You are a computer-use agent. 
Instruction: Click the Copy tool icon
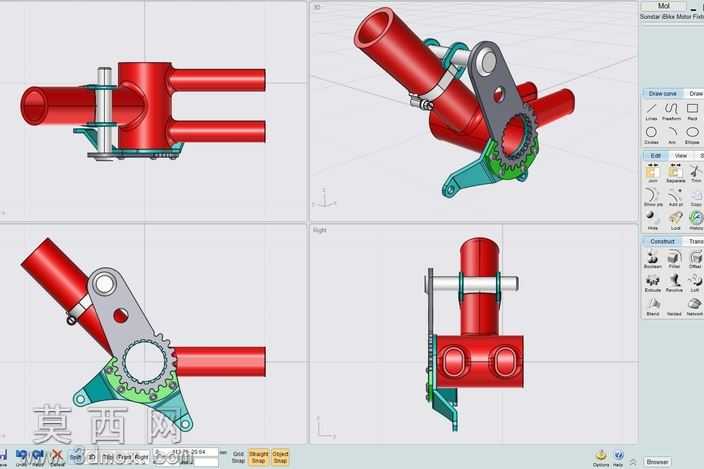(696, 197)
